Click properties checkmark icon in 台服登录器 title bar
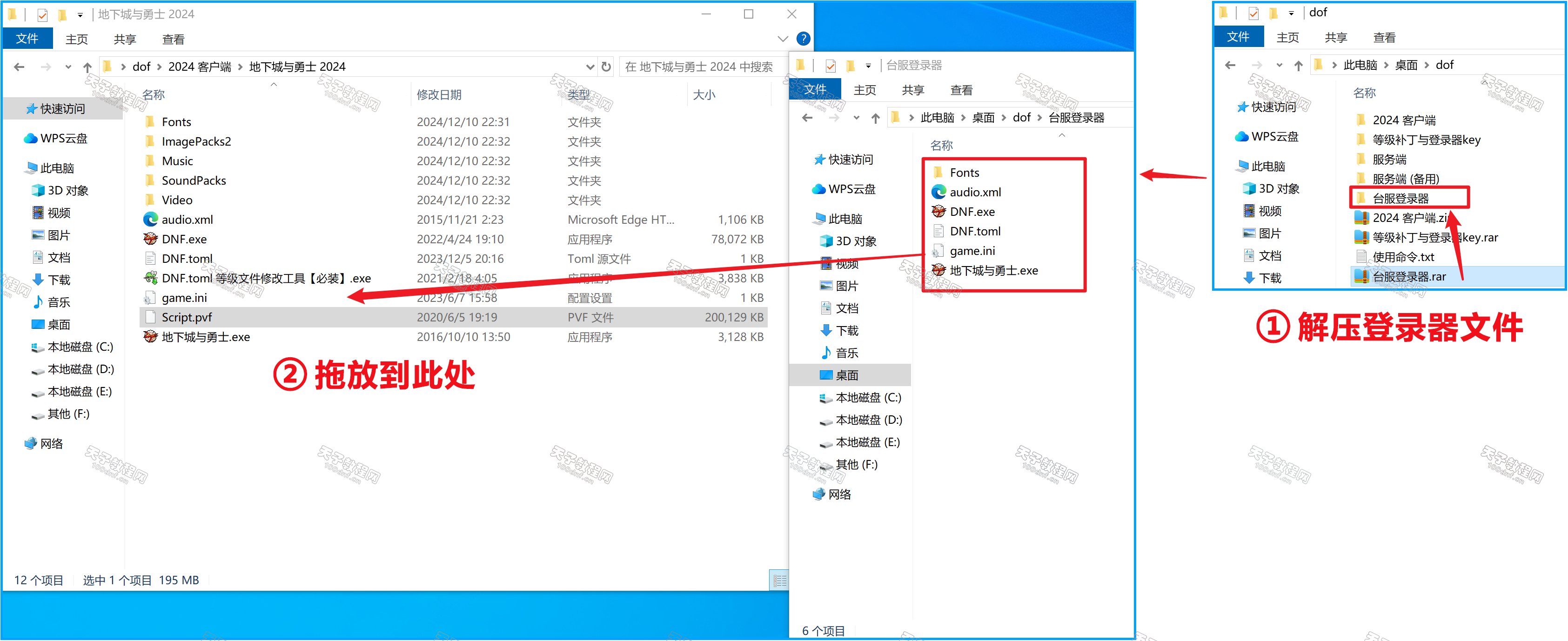The height and width of the screenshot is (641, 1568). click(x=830, y=66)
